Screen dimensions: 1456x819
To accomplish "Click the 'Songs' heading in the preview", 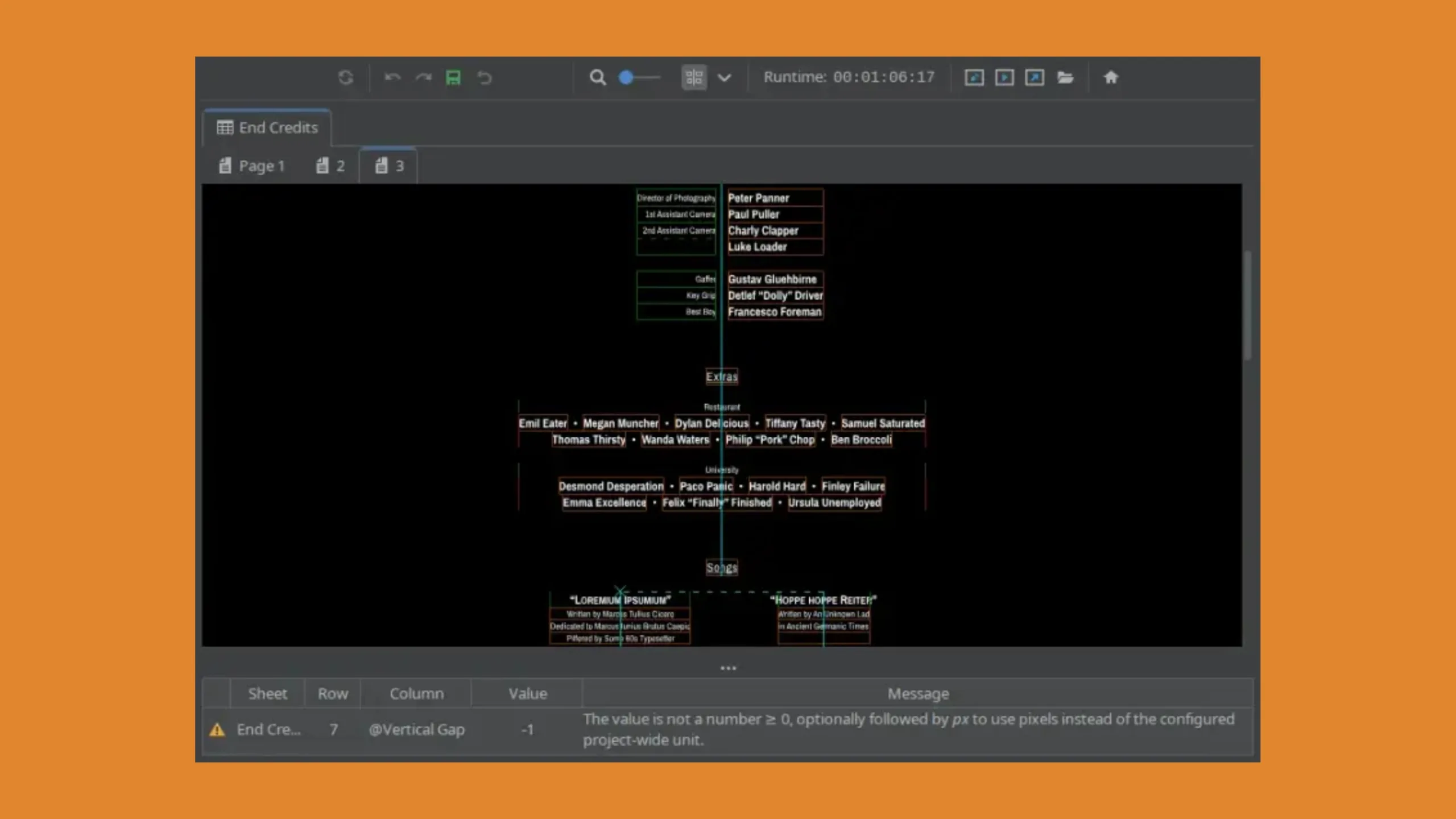I will 722,567.
